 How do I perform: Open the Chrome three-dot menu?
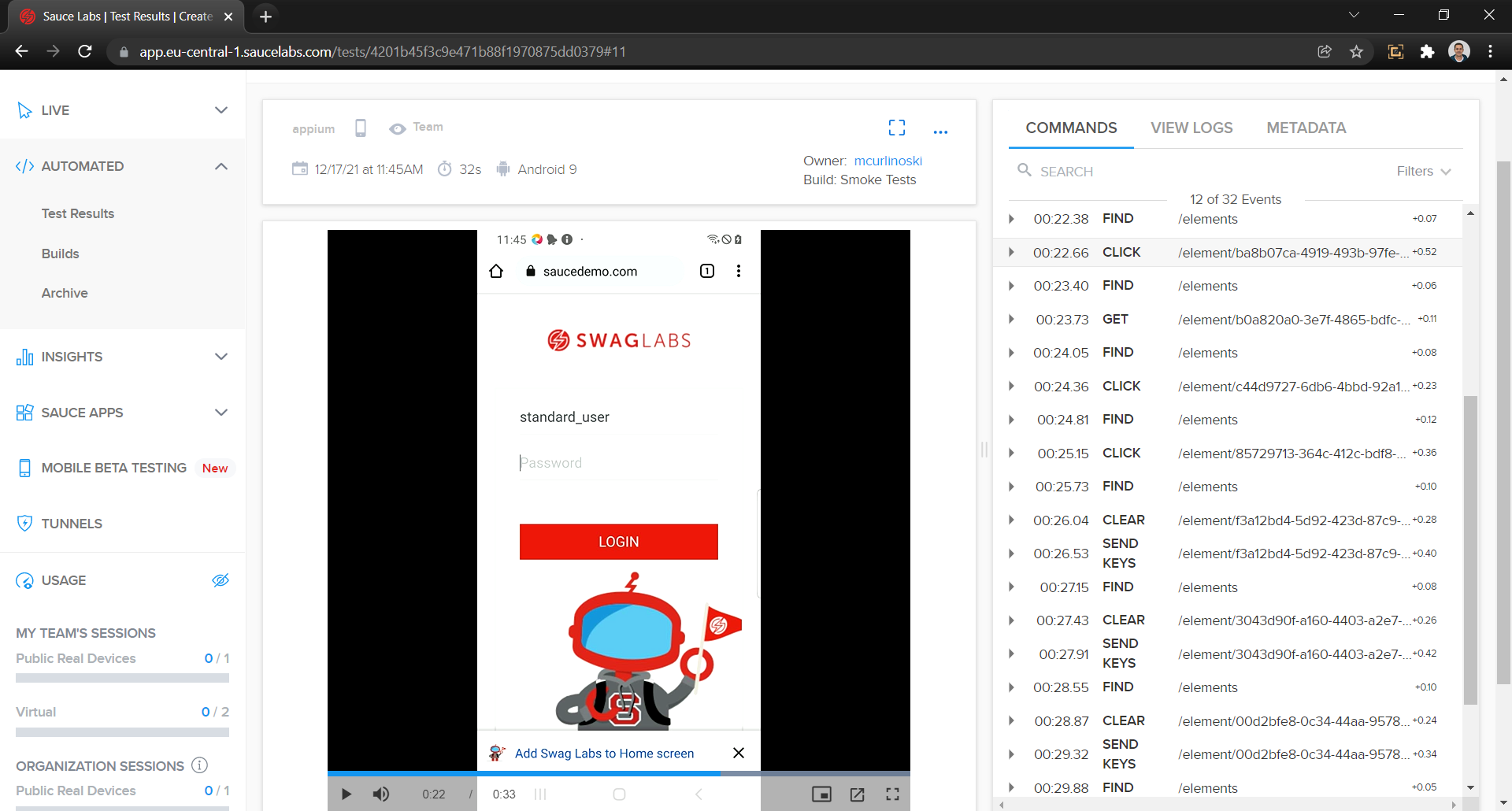click(x=1490, y=51)
